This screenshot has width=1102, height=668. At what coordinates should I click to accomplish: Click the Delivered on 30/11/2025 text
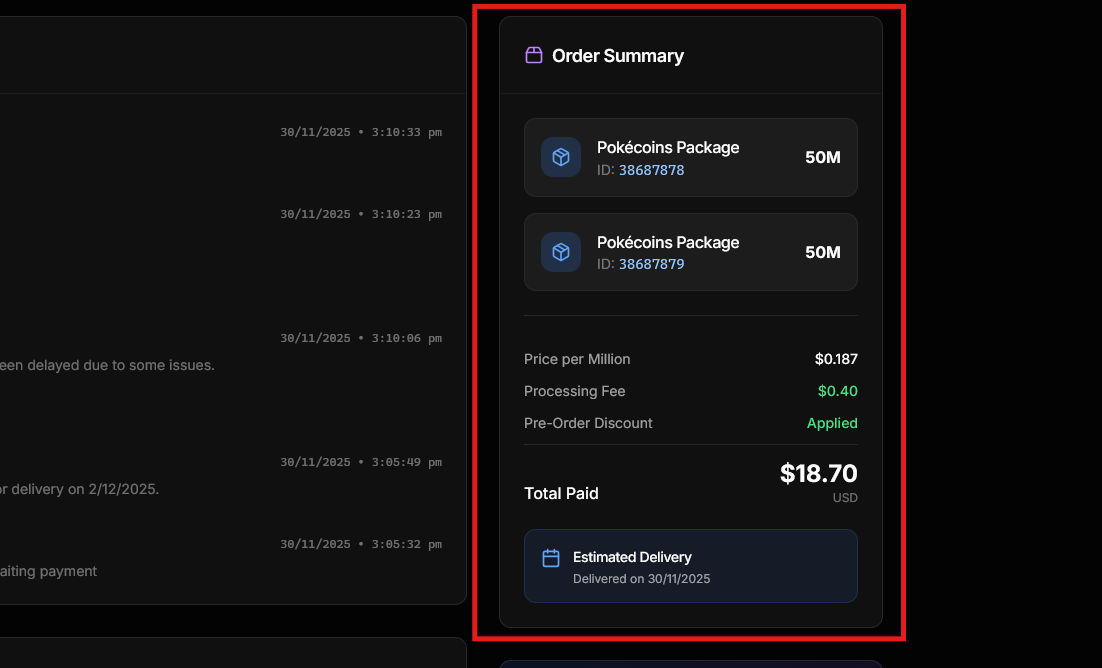tap(641, 579)
